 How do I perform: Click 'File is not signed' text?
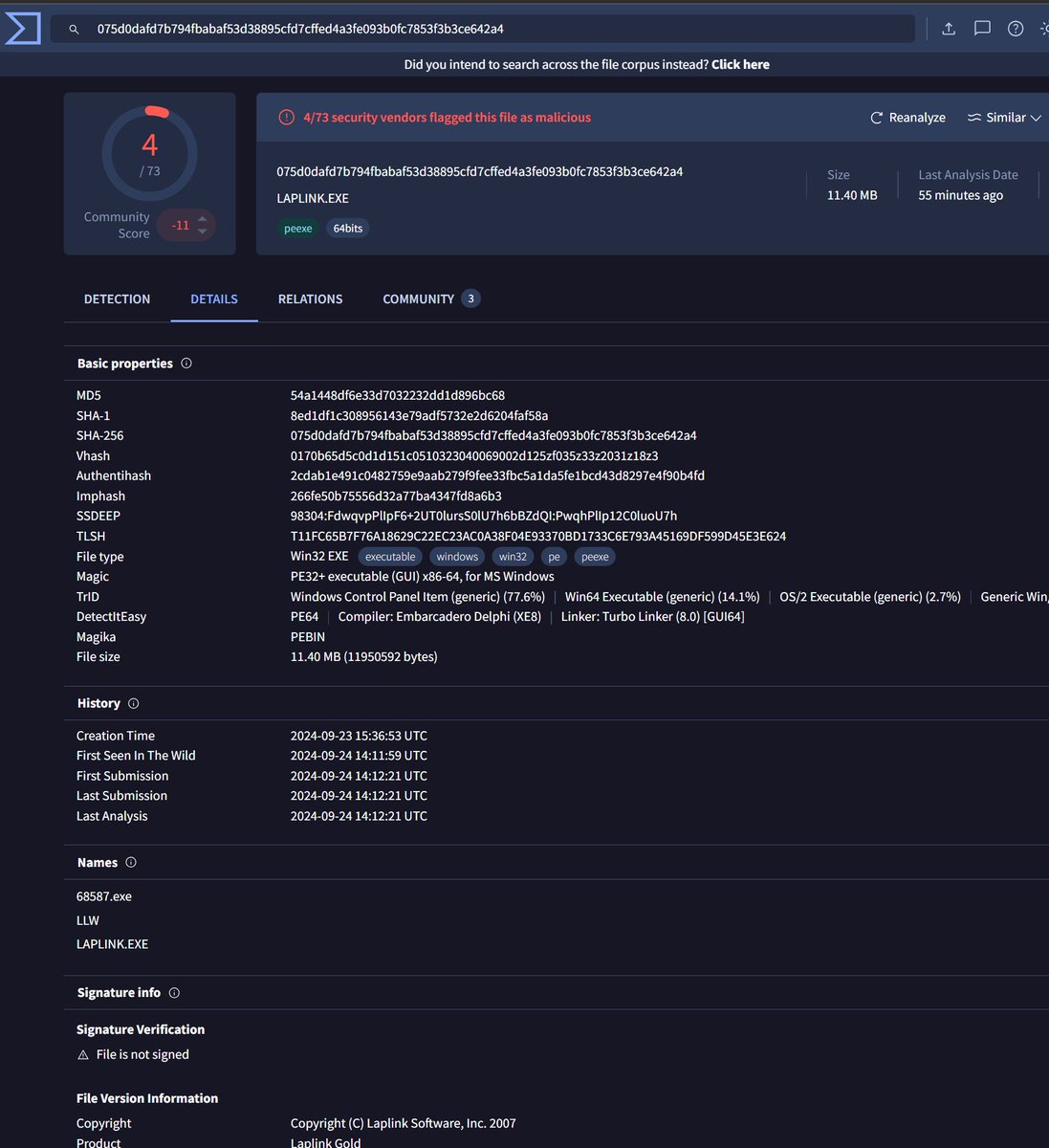(142, 1055)
